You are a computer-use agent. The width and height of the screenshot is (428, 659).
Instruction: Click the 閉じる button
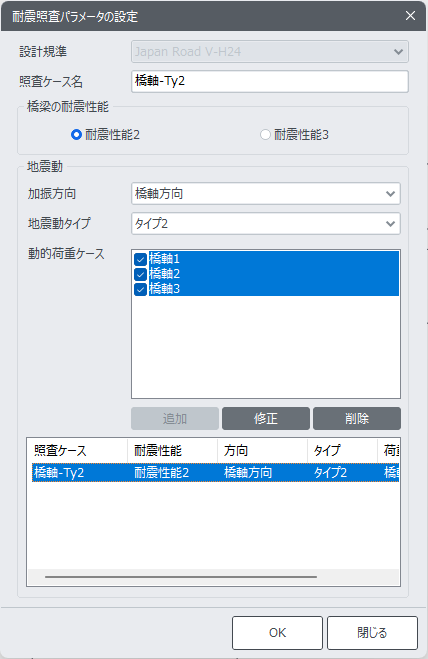tap(372, 633)
